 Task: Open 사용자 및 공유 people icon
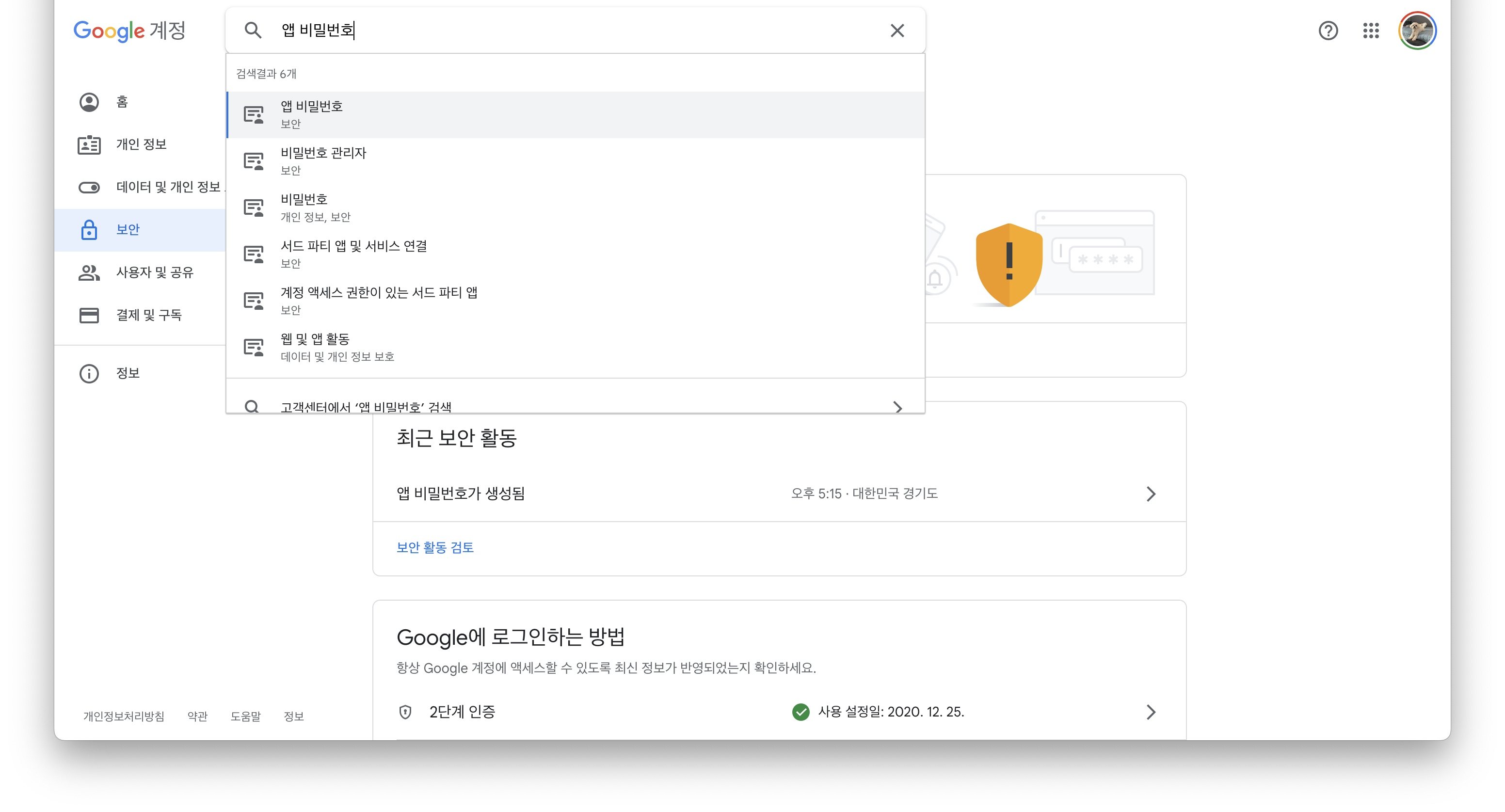click(89, 272)
